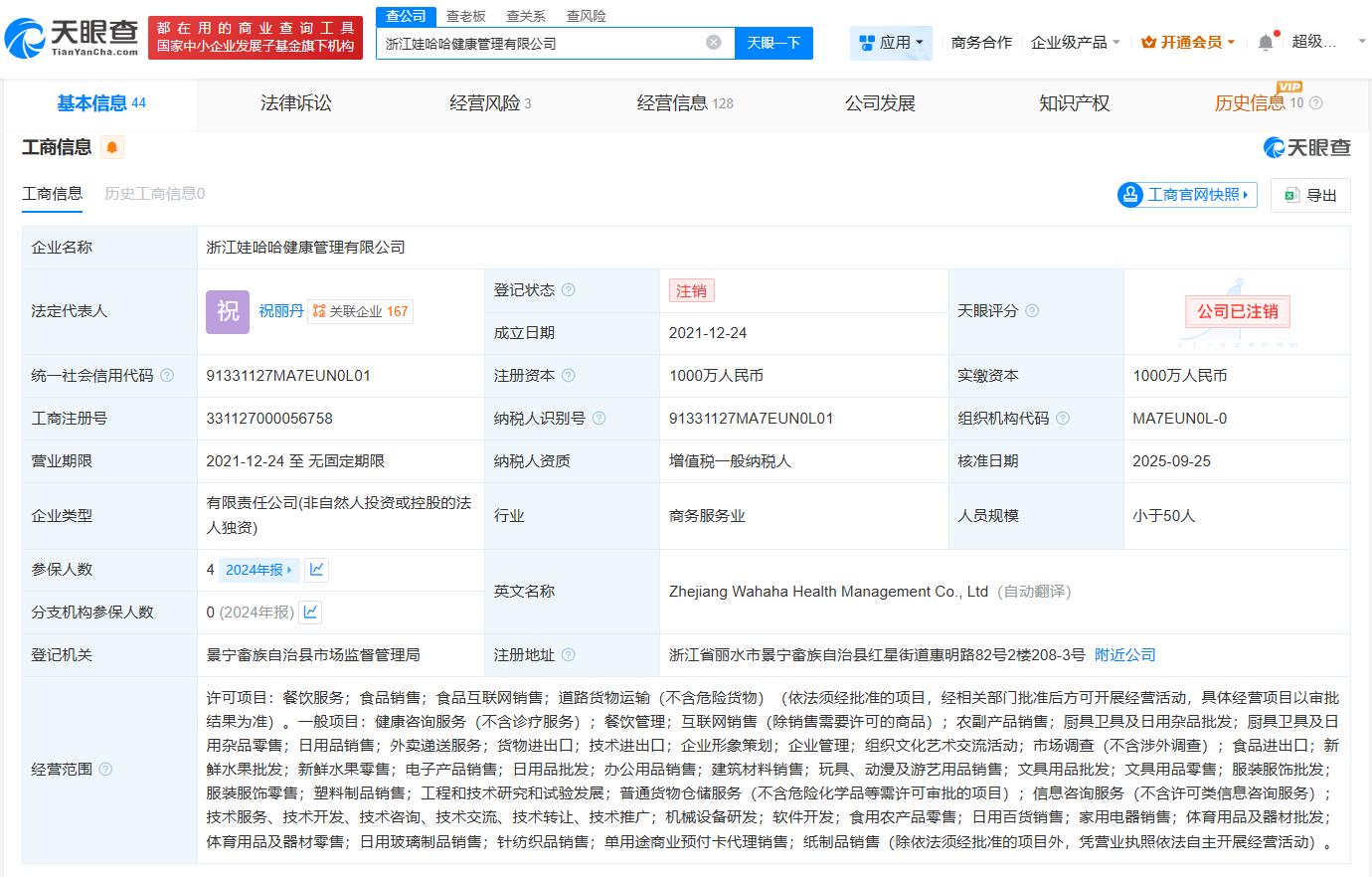Click the orange alert bell beside 工商信息
1372x877 pixels.
[x=112, y=147]
